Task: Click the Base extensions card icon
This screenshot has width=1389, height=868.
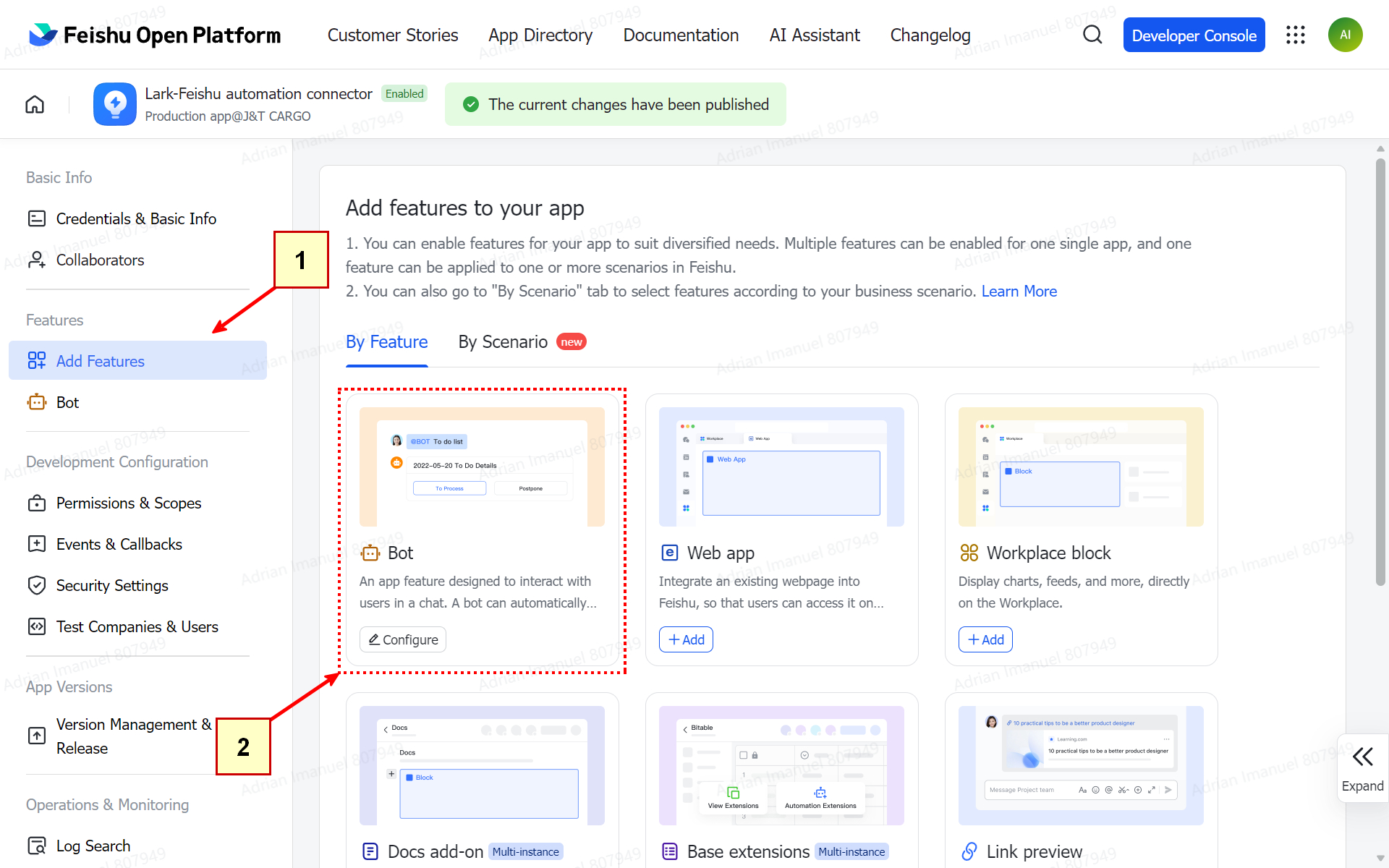Action: pyautogui.click(x=670, y=851)
